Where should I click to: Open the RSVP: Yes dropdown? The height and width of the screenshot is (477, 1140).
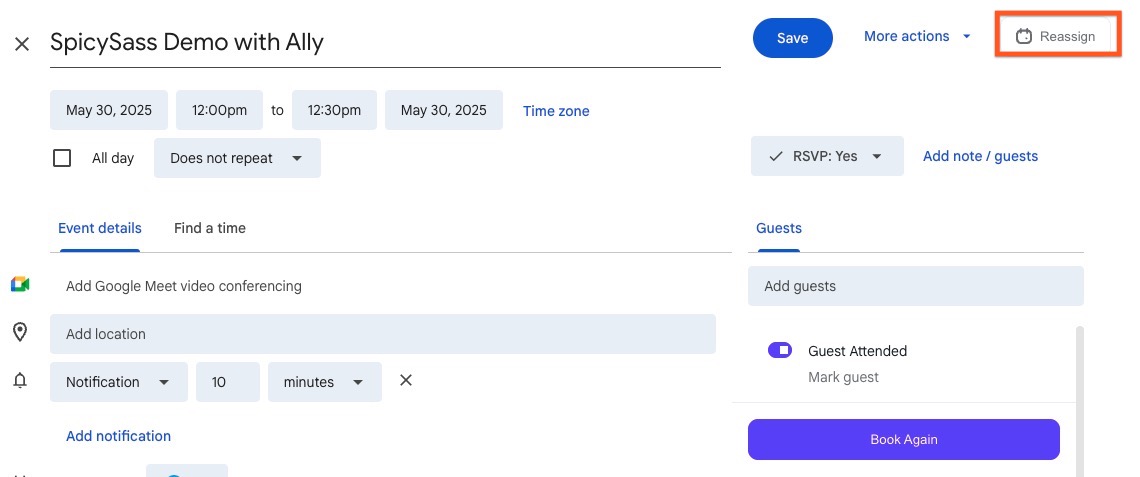pyautogui.click(x=827, y=156)
